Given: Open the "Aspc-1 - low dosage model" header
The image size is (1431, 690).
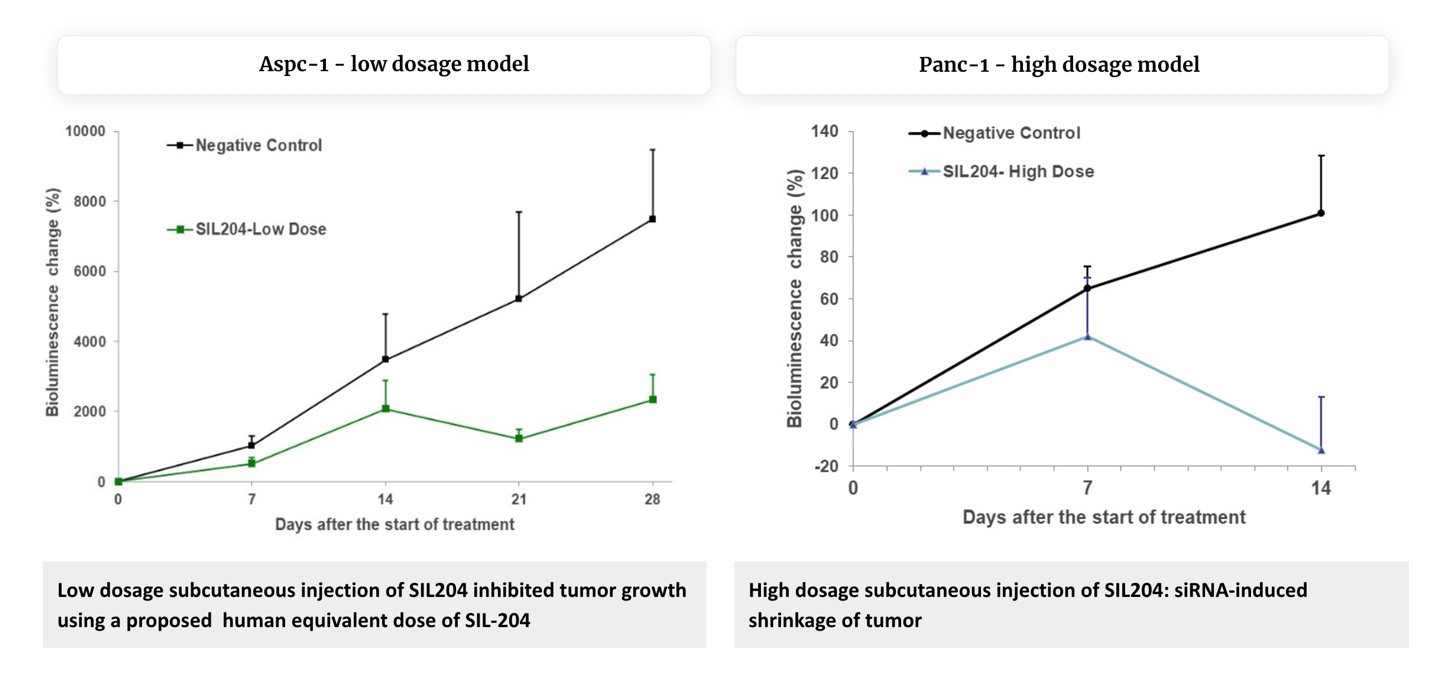Looking at the screenshot, I should tap(384, 65).
